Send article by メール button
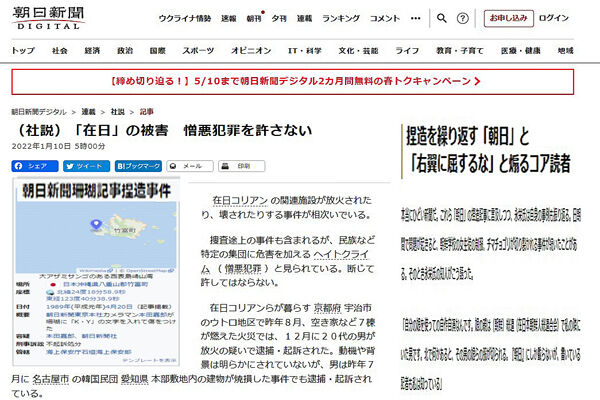The width and height of the screenshot is (600, 400). [x=190, y=166]
